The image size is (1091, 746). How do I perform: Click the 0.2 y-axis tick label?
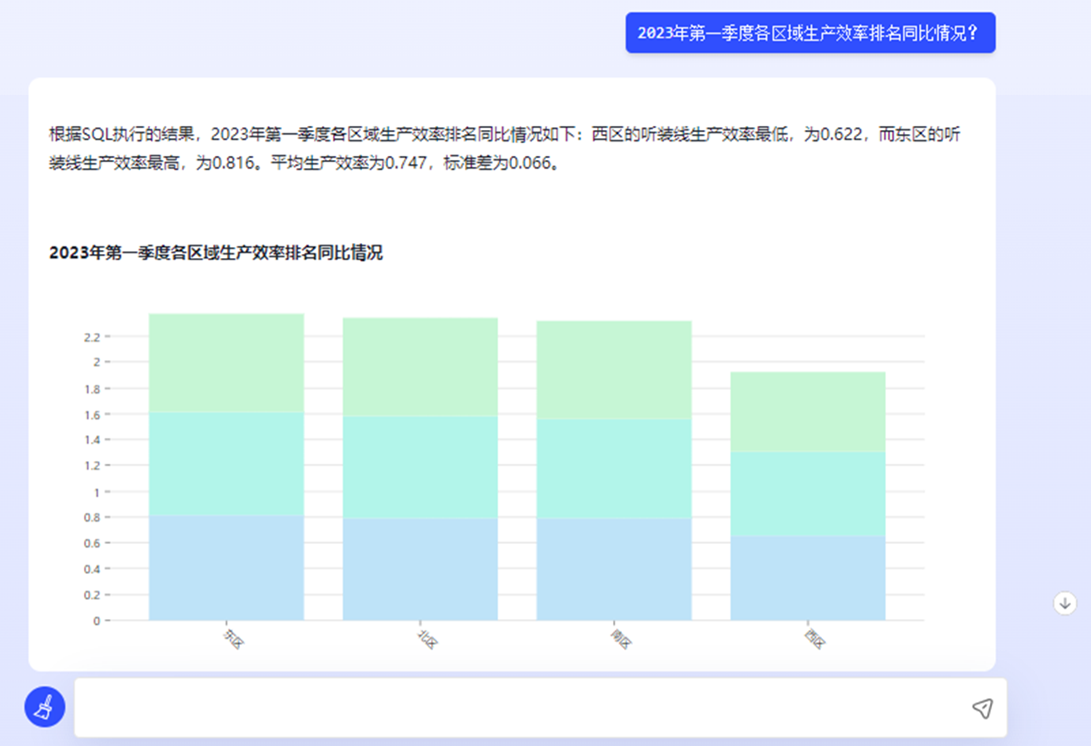click(x=92, y=595)
